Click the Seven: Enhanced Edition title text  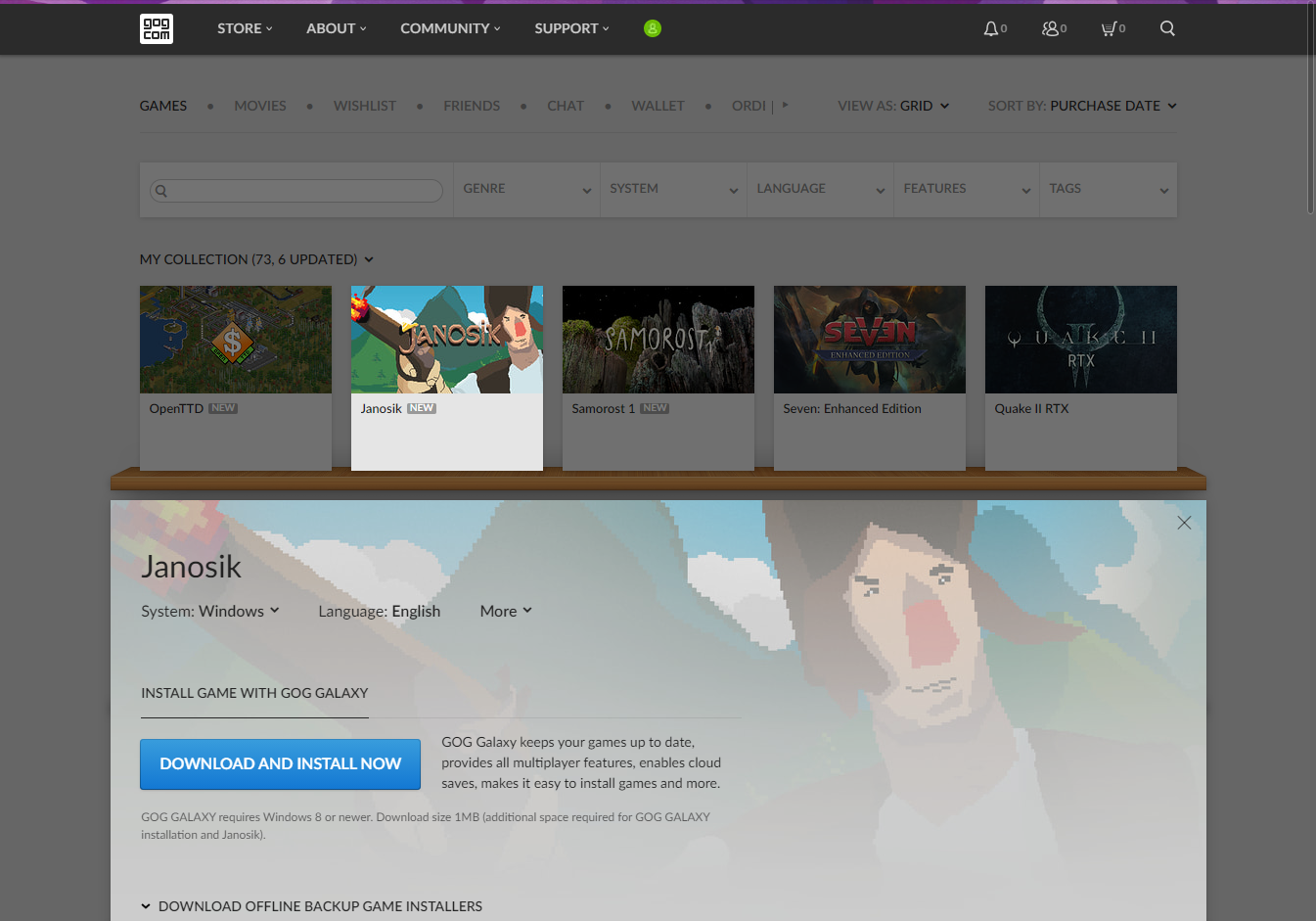point(852,409)
